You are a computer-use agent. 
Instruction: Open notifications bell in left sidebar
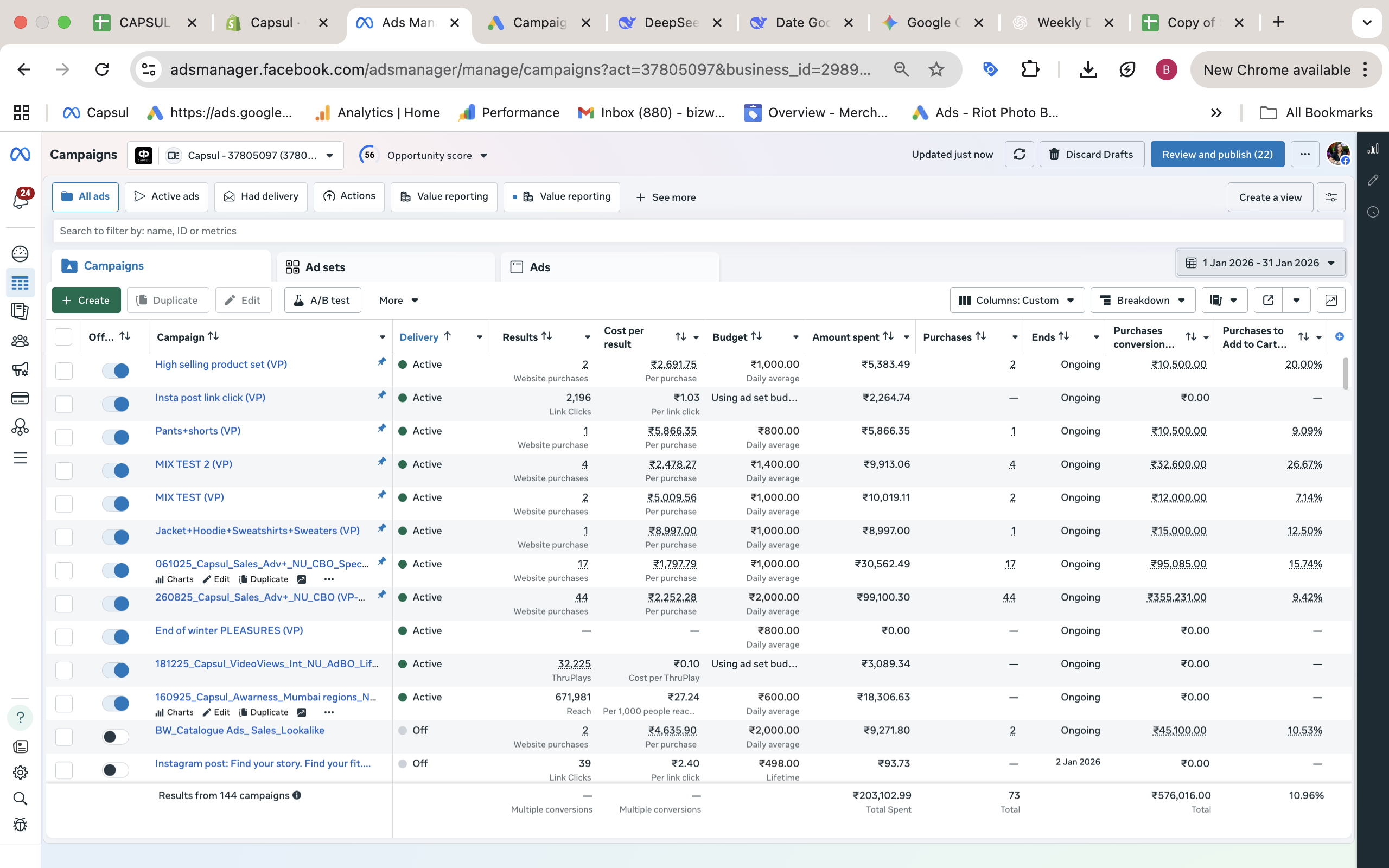point(21,199)
